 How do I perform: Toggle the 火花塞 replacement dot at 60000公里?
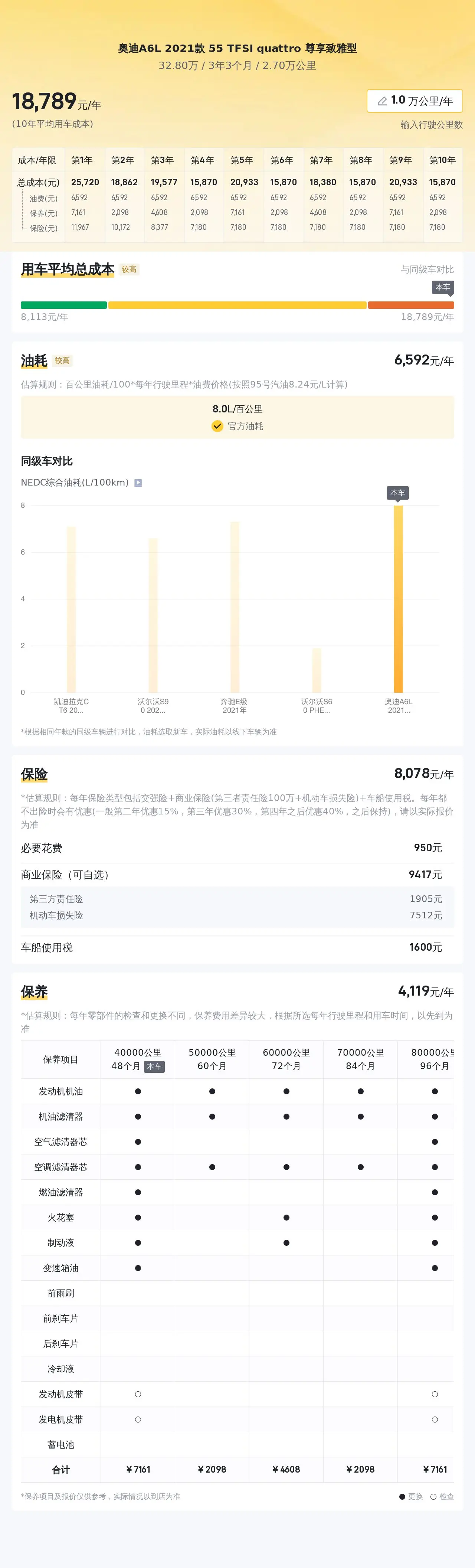click(x=286, y=1218)
